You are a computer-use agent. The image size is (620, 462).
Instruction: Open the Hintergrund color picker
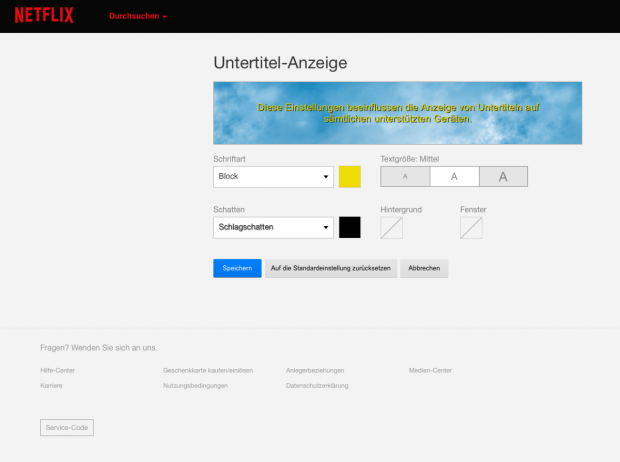coord(392,228)
